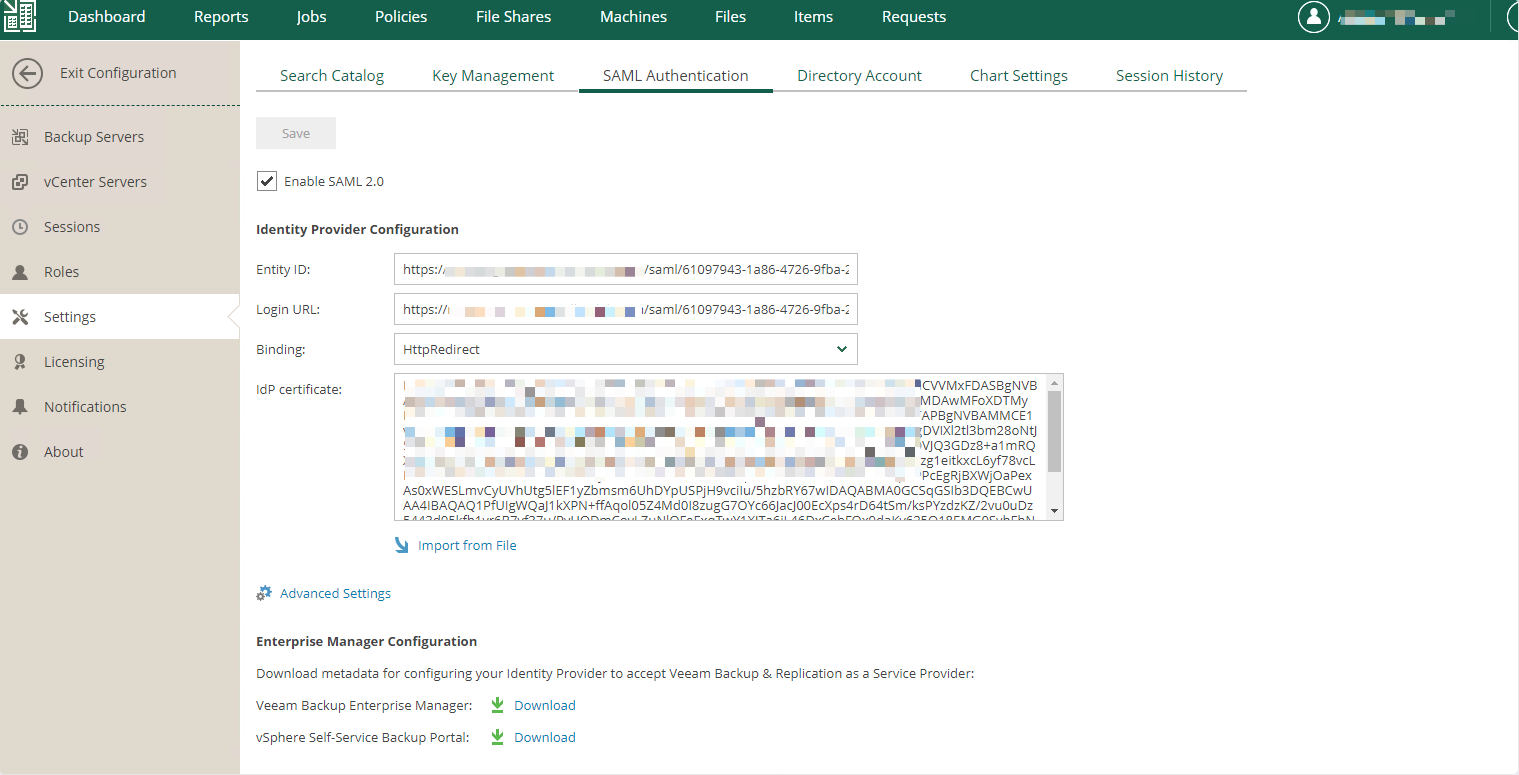
Task: Download Veeam Backup Enterprise Manager metadata
Action: (x=544, y=705)
